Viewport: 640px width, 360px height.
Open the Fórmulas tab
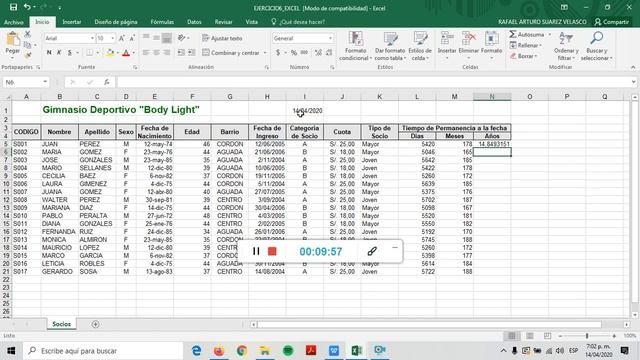tap(162, 22)
